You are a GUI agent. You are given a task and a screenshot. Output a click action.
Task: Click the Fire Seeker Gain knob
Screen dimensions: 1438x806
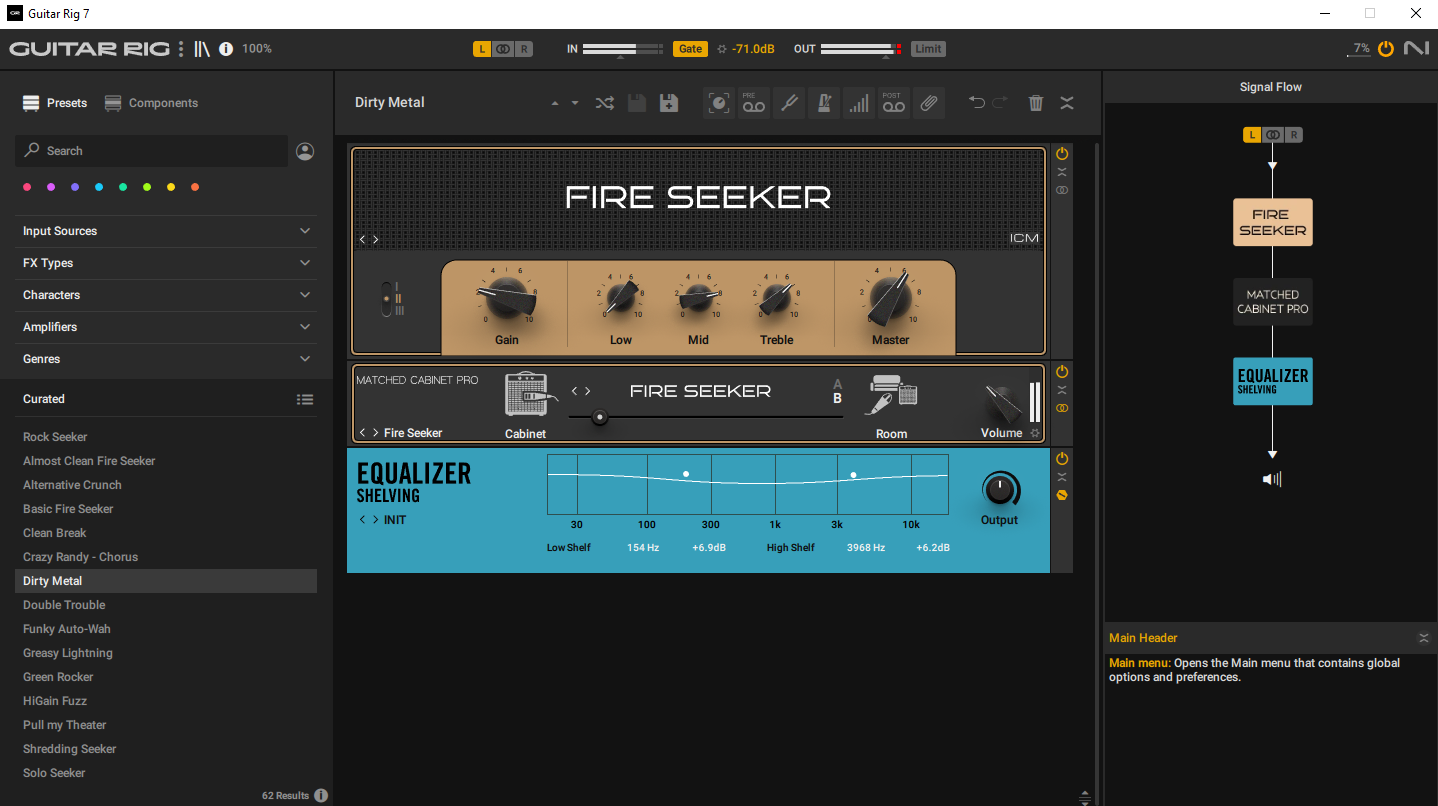pos(507,298)
